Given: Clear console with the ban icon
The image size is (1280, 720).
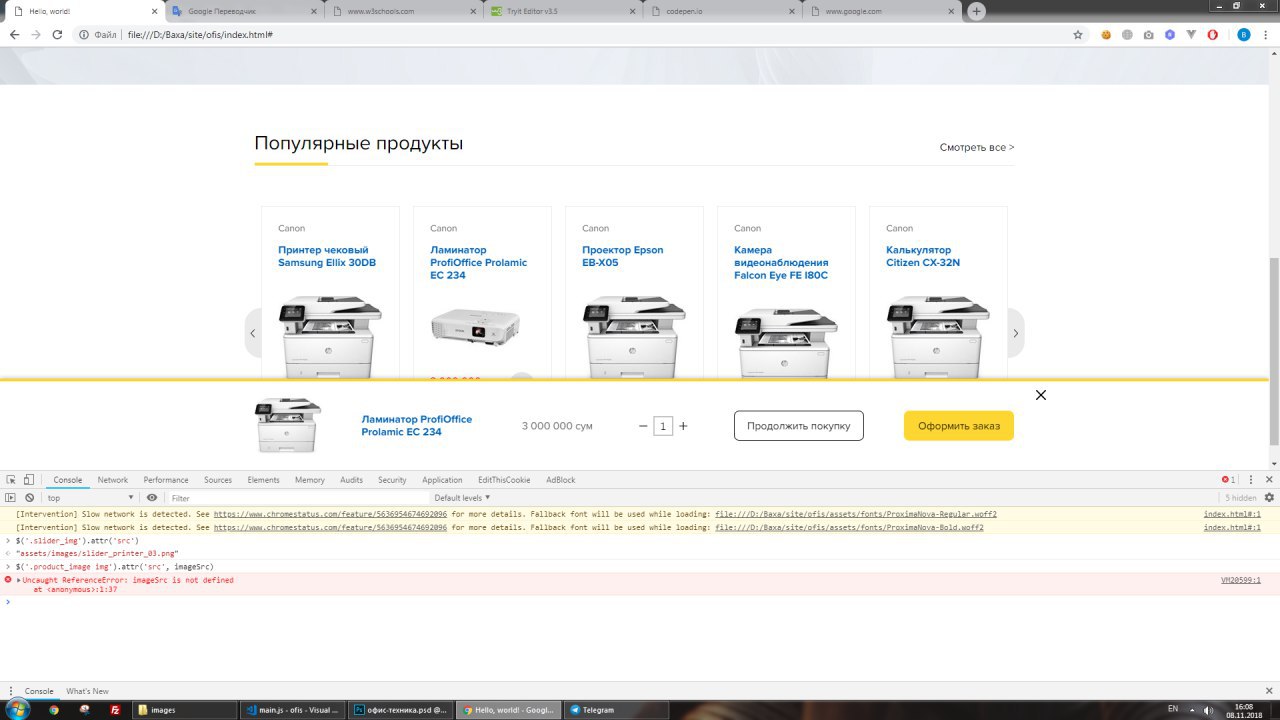Looking at the screenshot, I should pos(30,497).
